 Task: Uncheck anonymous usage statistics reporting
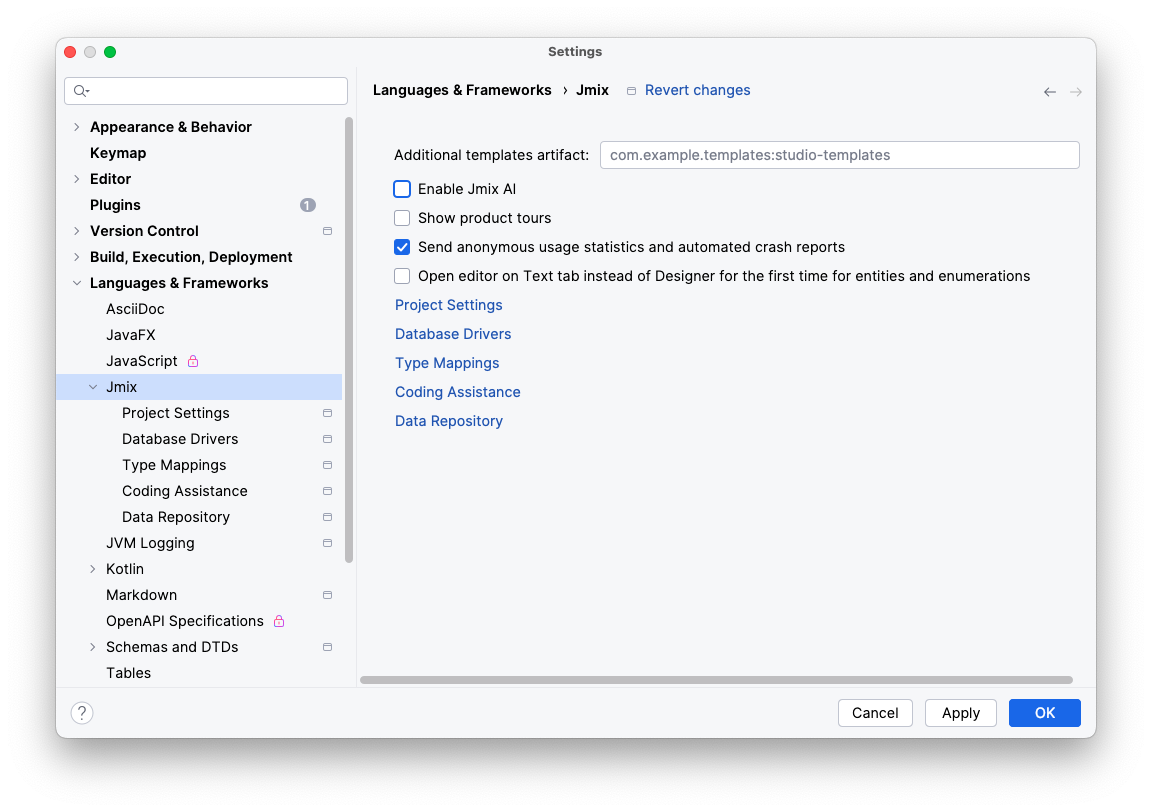point(402,246)
